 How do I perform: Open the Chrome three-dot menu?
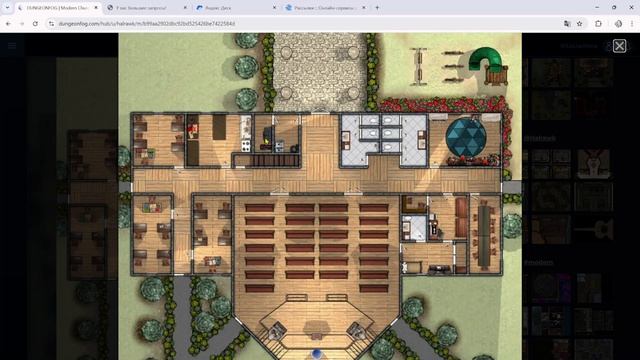click(632, 24)
